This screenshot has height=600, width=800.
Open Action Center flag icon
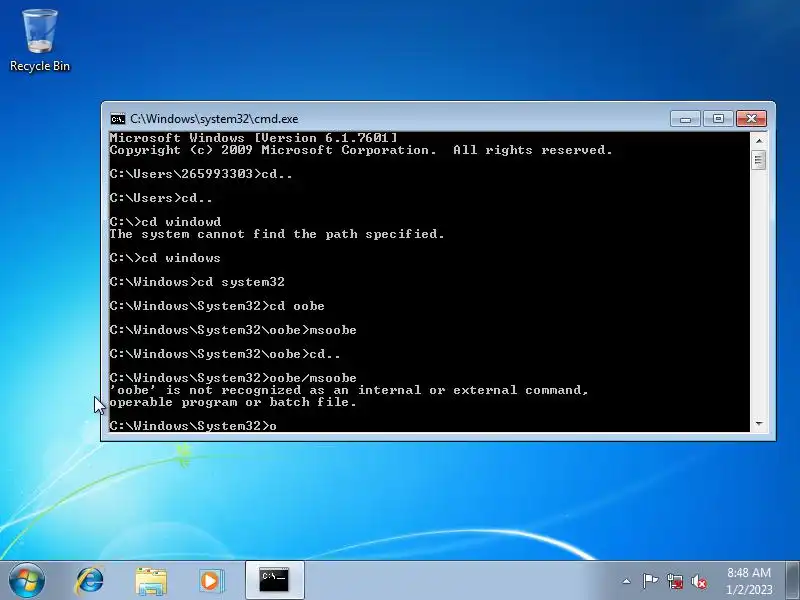(649, 581)
